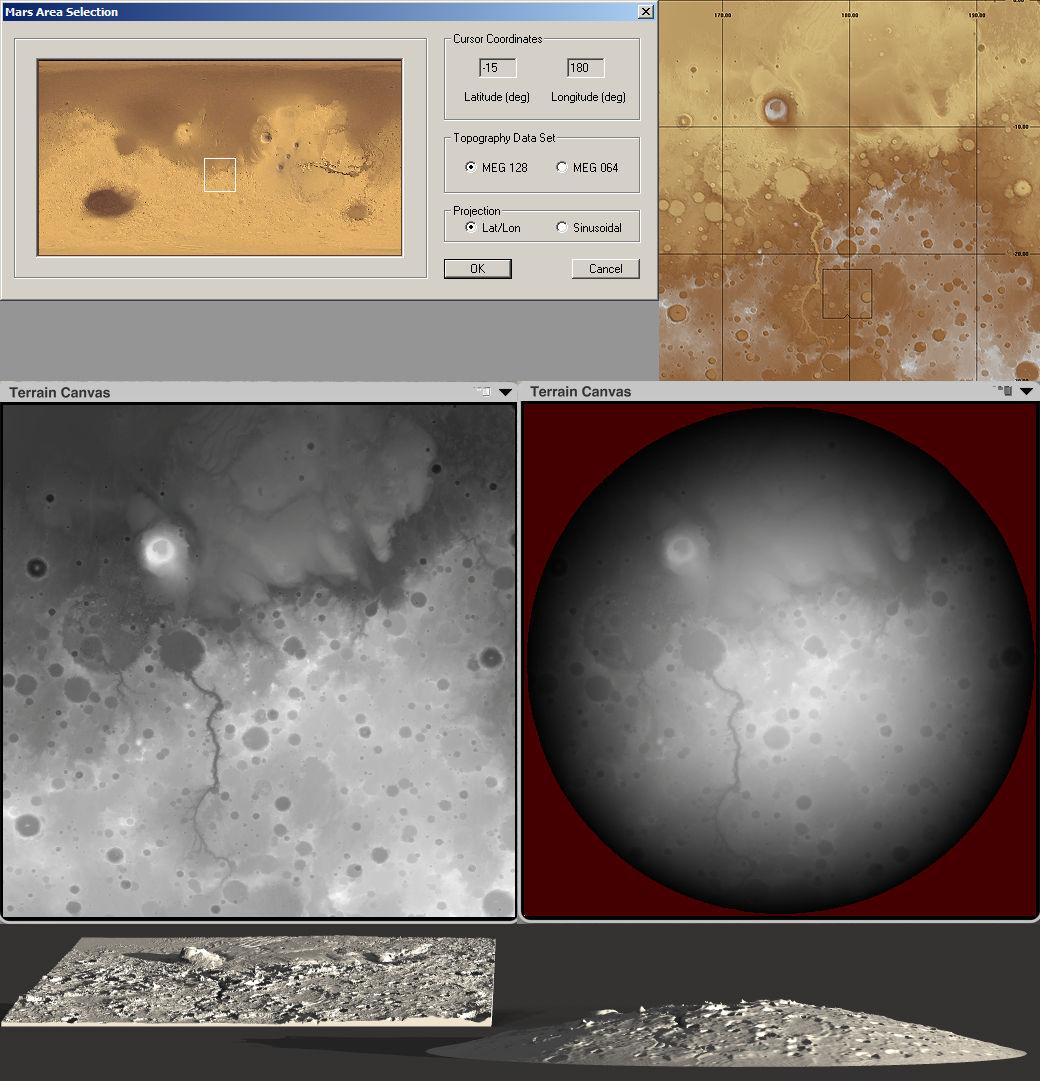Dismiss dialog with the Cancel button
1040x1081 pixels.
606,269
